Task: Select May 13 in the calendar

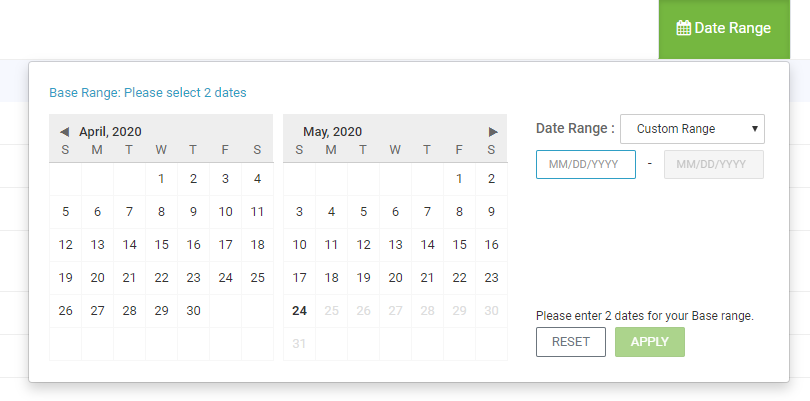Action: 395,245
